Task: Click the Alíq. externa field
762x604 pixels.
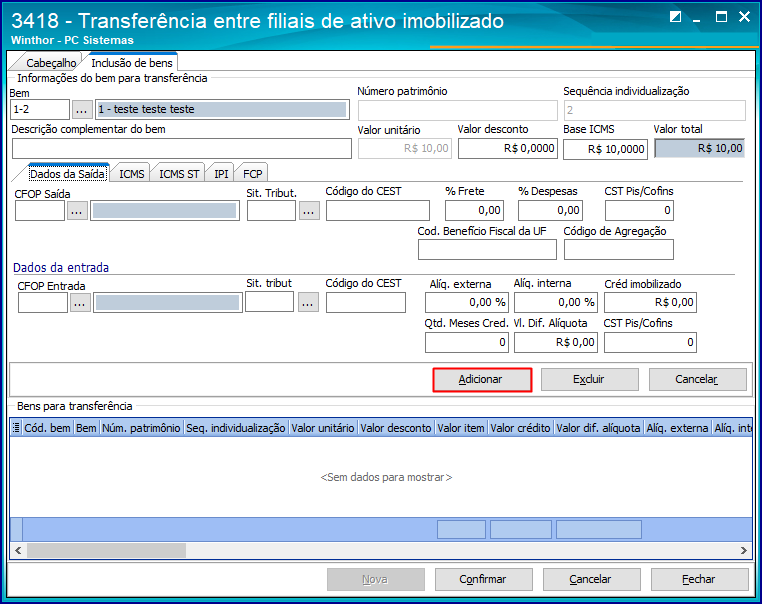Action: (467, 303)
